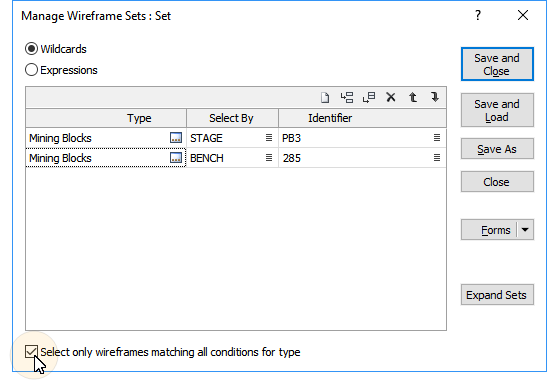Move row up with the up arrow icon
This screenshot has height=389, width=548.
(x=413, y=97)
